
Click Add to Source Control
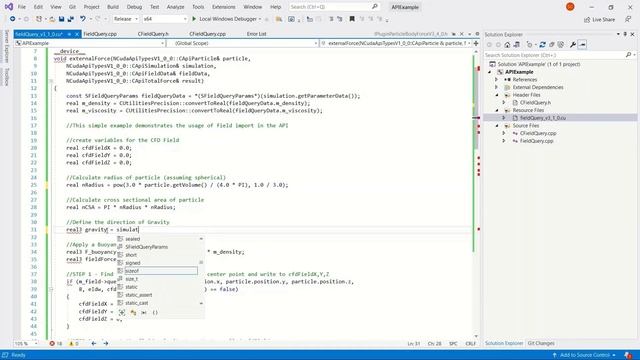tap(584, 355)
